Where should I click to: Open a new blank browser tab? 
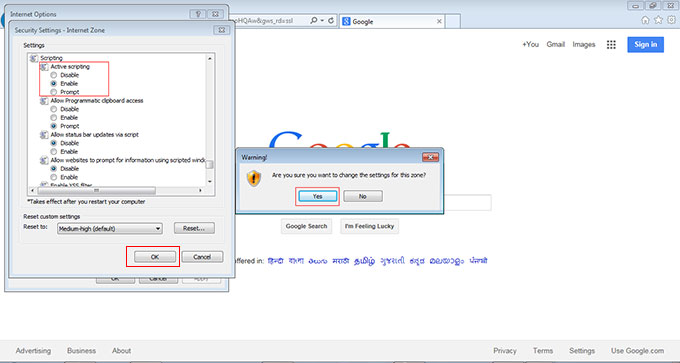pos(453,21)
